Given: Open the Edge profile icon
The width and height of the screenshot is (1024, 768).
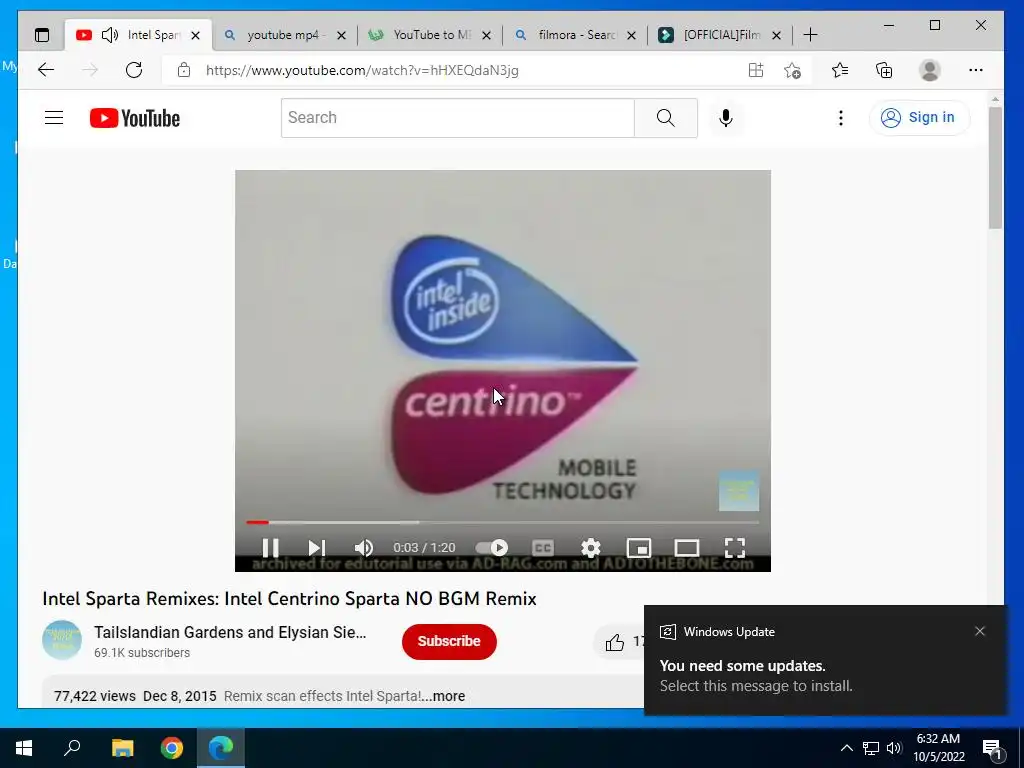Looking at the screenshot, I should pyautogui.click(x=929, y=70).
